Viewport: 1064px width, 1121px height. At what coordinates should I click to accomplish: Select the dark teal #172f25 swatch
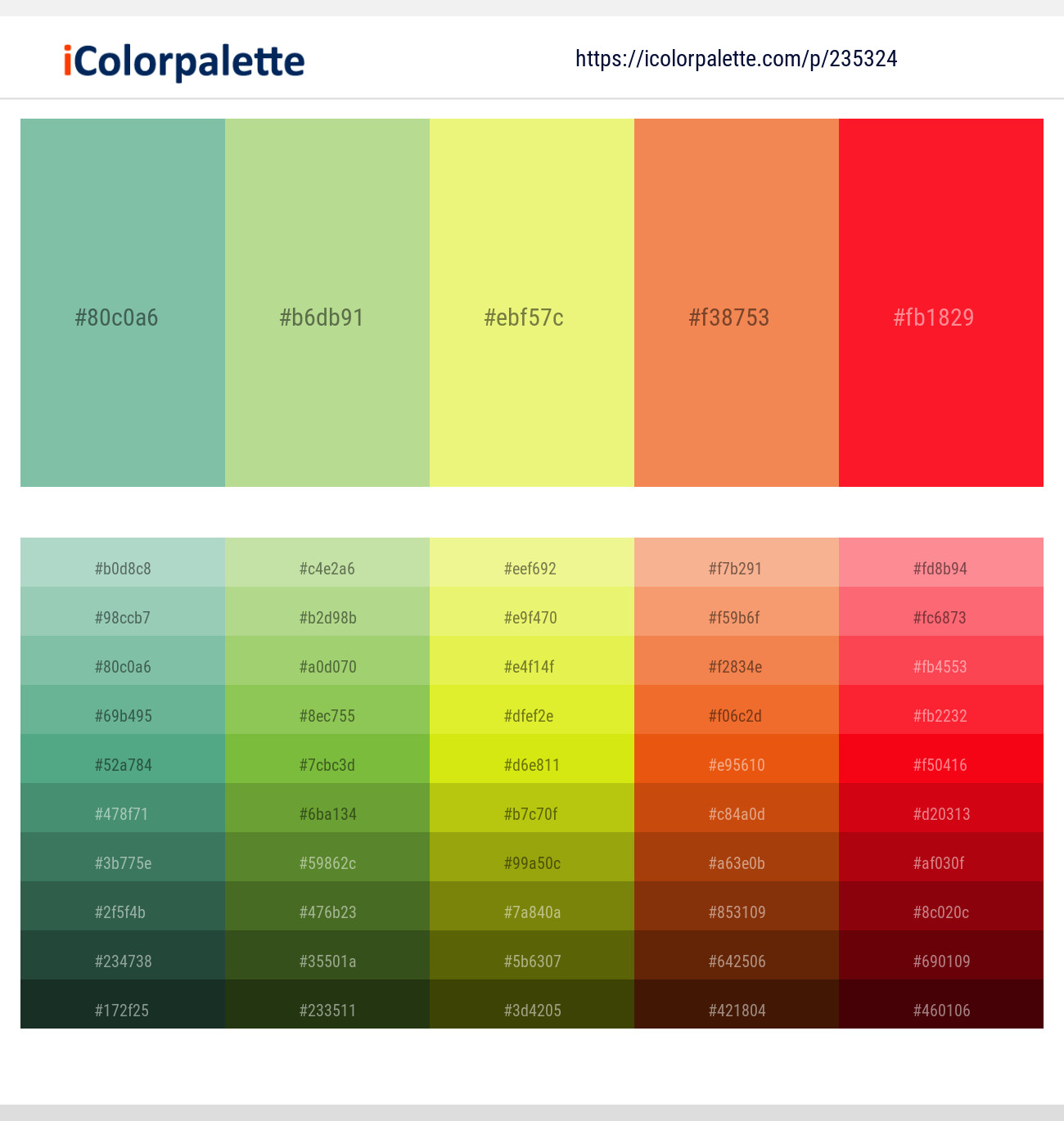pos(122,1010)
